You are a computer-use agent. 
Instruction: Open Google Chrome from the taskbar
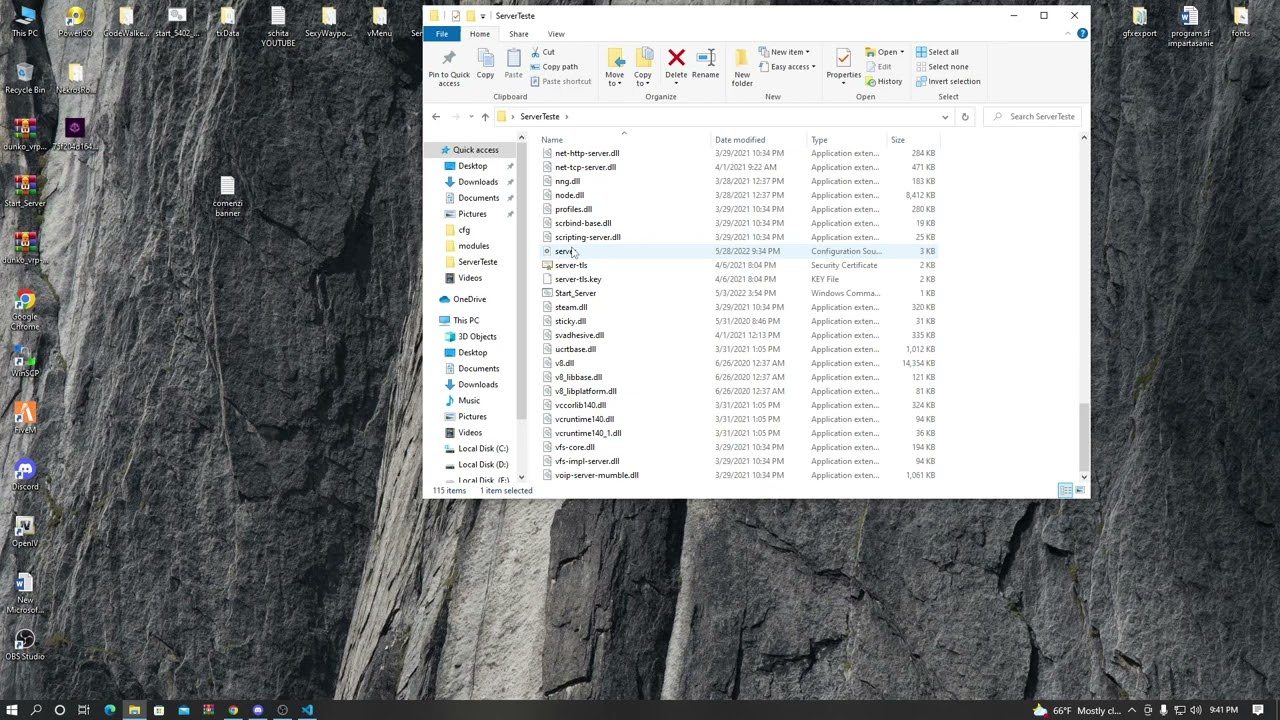tap(233, 710)
